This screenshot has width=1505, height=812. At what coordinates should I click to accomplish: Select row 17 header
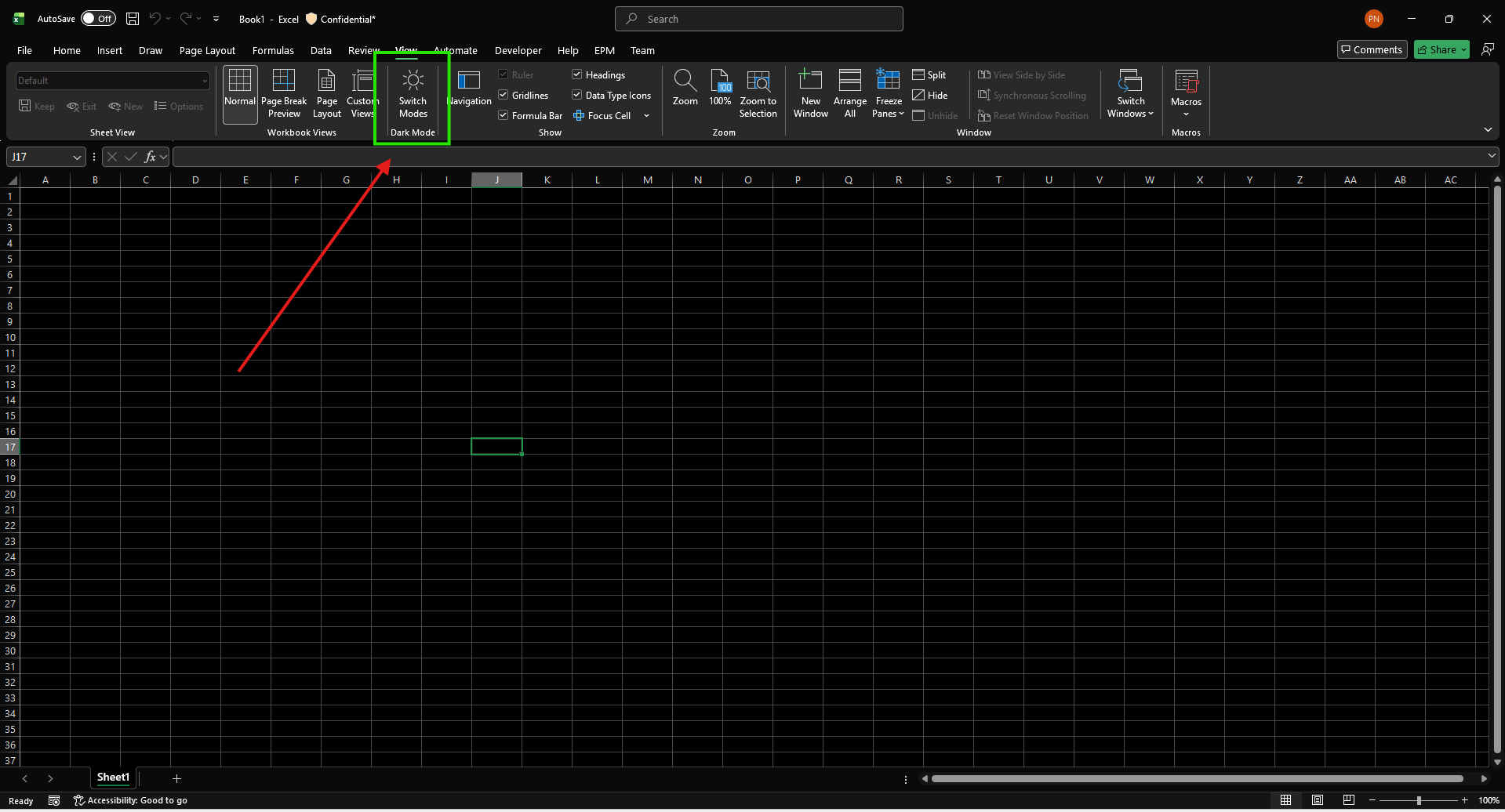point(10,447)
